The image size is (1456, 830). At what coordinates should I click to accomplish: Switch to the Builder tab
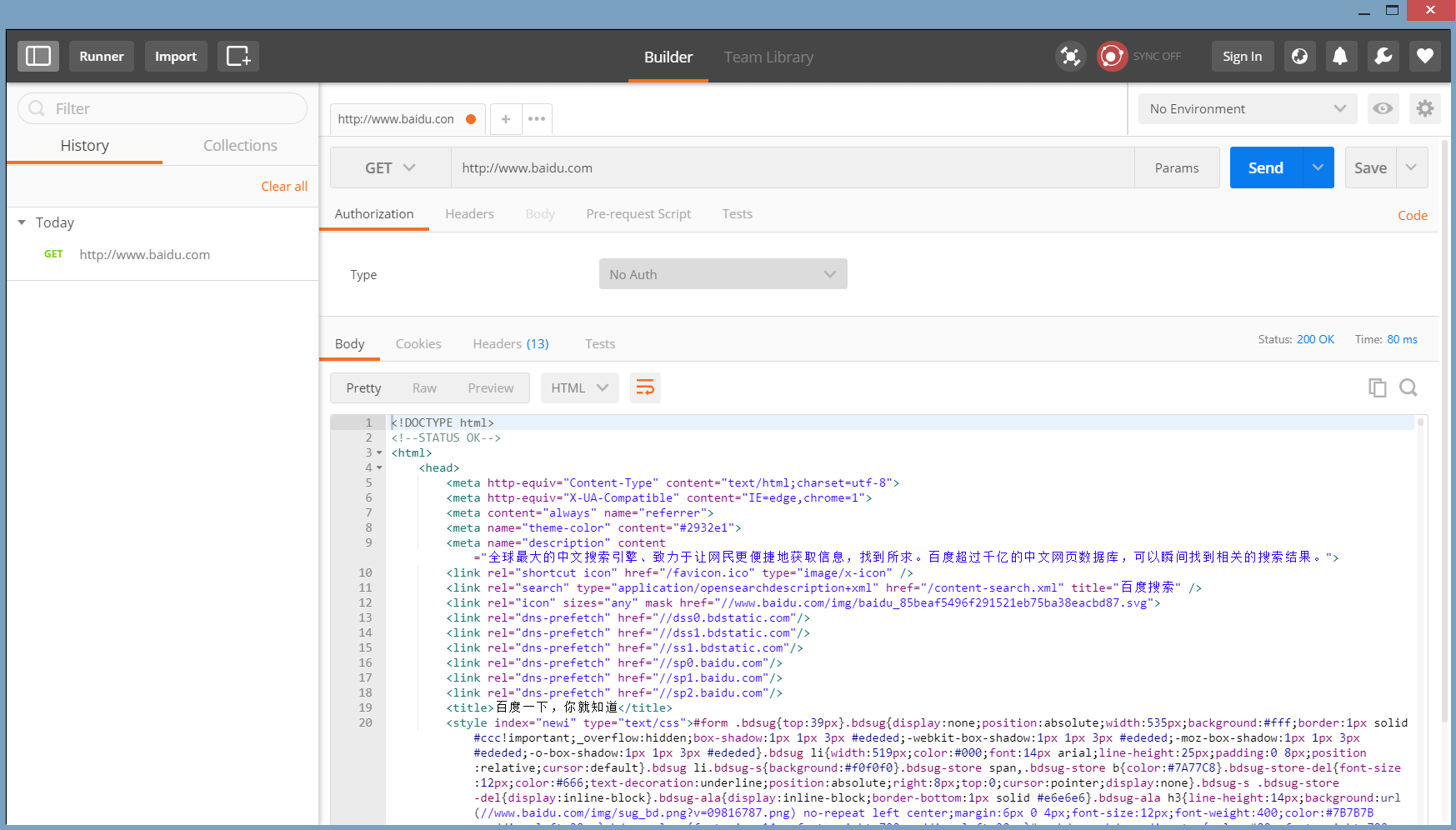click(668, 57)
